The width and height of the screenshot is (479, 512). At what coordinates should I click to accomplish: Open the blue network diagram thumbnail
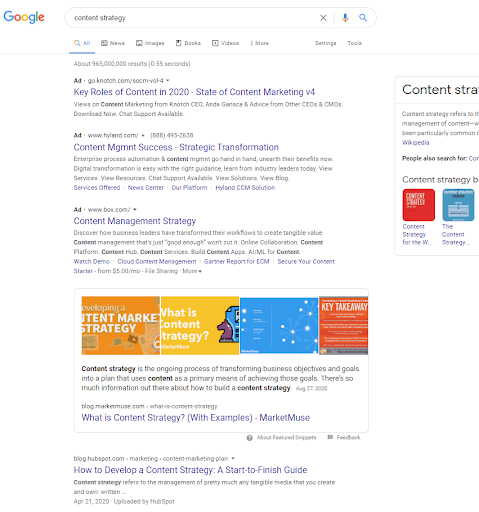[x=279, y=325]
